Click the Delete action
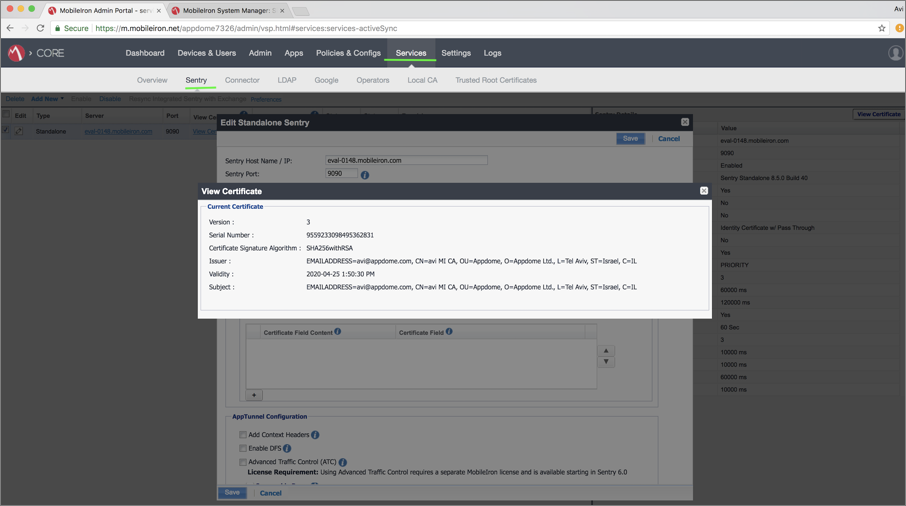The height and width of the screenshot is (506, 906). point(15,99)
